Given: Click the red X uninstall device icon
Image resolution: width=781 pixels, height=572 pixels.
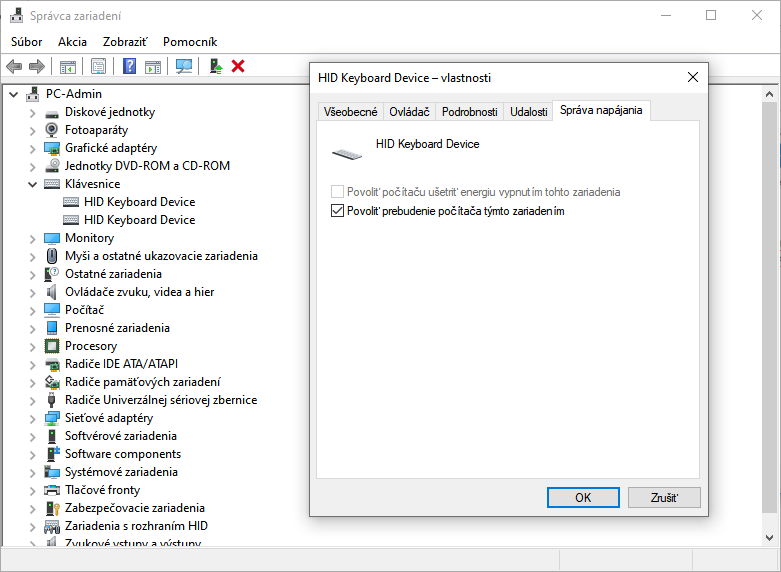Looking at the screenshot, I should (238, 66).
